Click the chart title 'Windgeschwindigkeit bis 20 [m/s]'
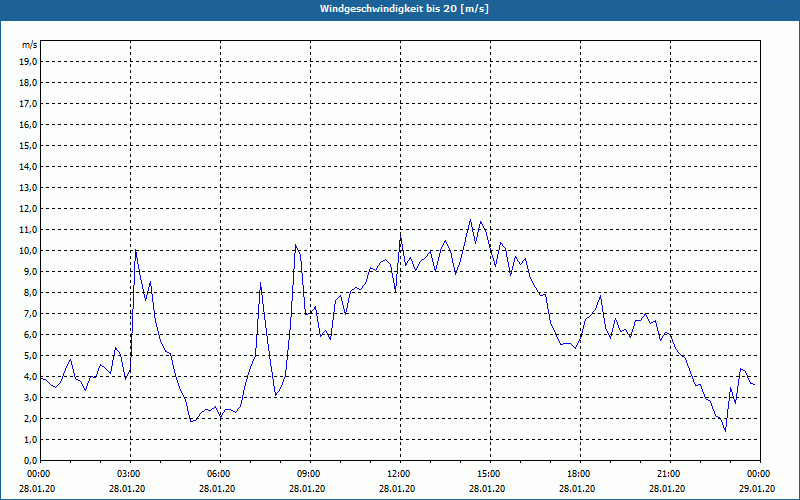This screenshot has height=500, width=800. pyautogui.click(x=404, y=9)
